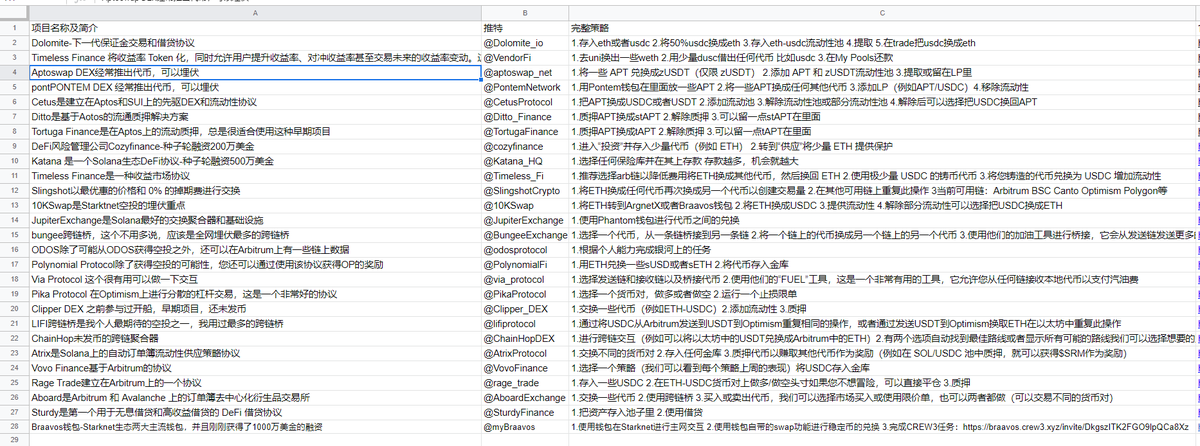Click the @AtrixProtocol cell
1200x446 pixels.
(x=524, y=352)
